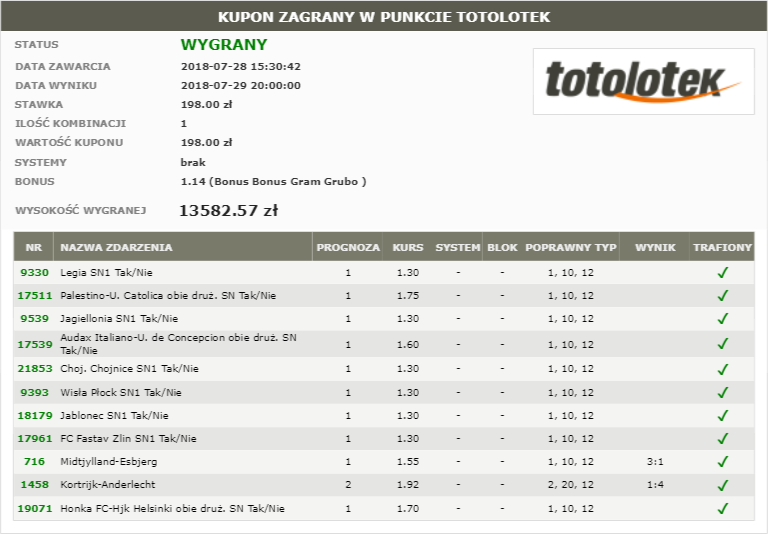Click Audax Italiano-U. de Concepcion event name
Viewport: 768px width, 534px height.
click(178, 344)
